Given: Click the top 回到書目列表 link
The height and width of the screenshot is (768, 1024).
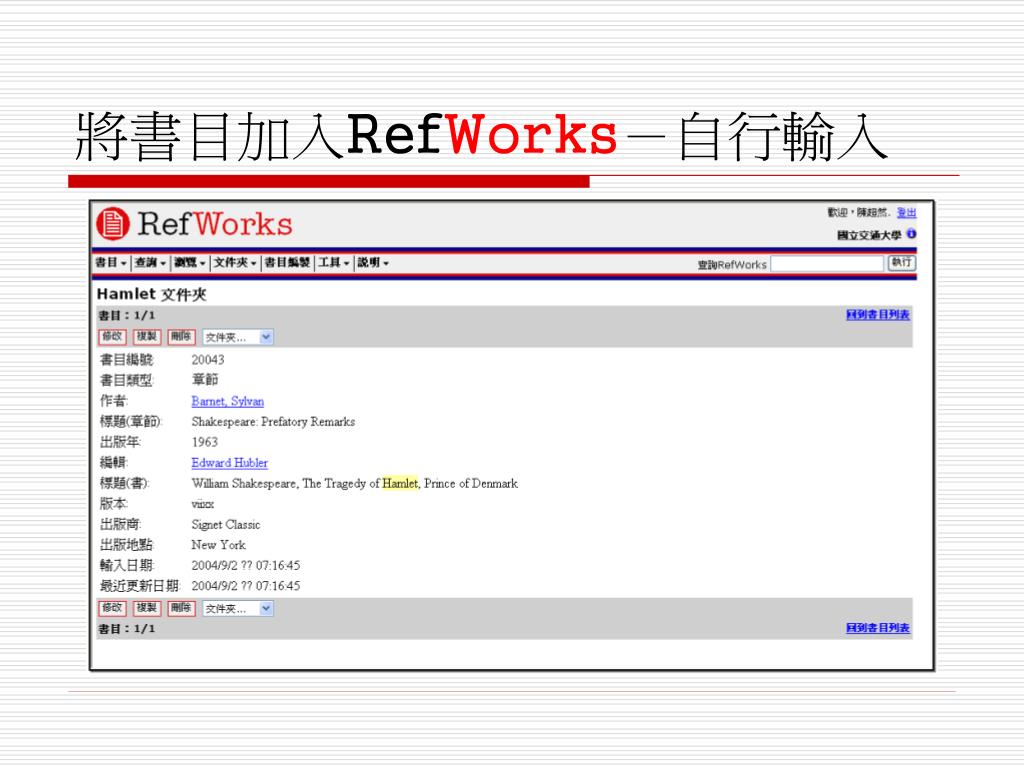Looking at the screenshot, I should [878, 315].
